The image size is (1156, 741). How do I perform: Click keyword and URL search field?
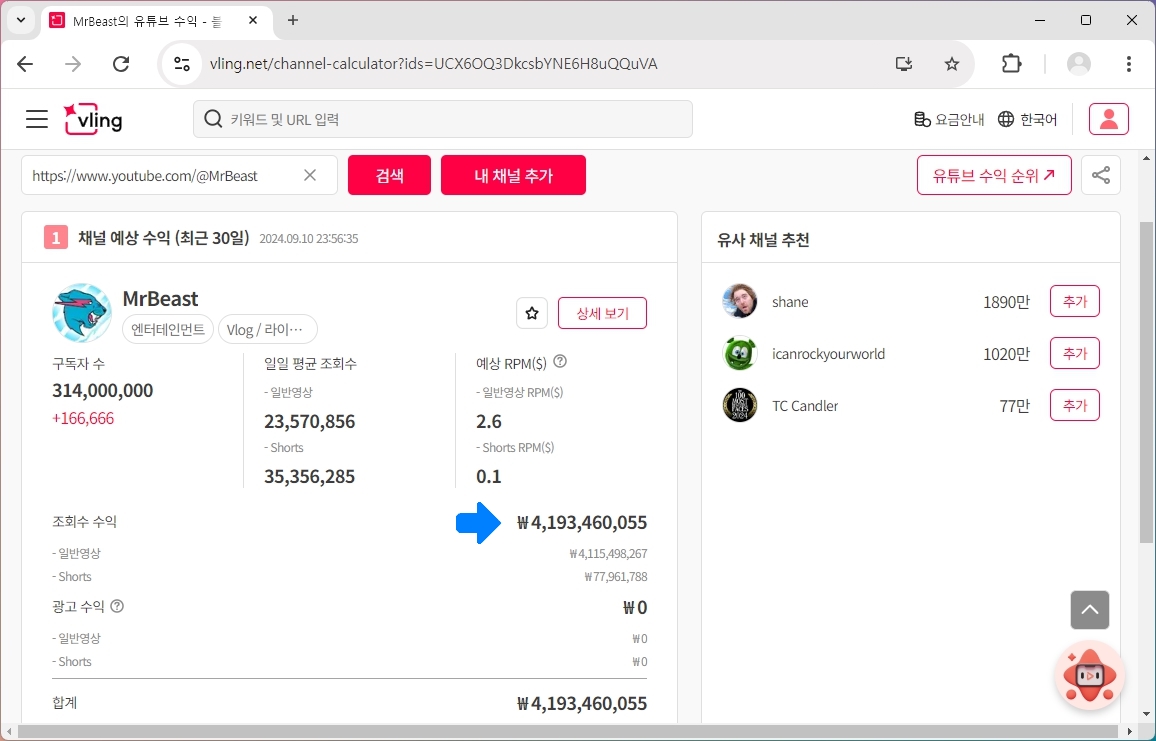[442, 119]
